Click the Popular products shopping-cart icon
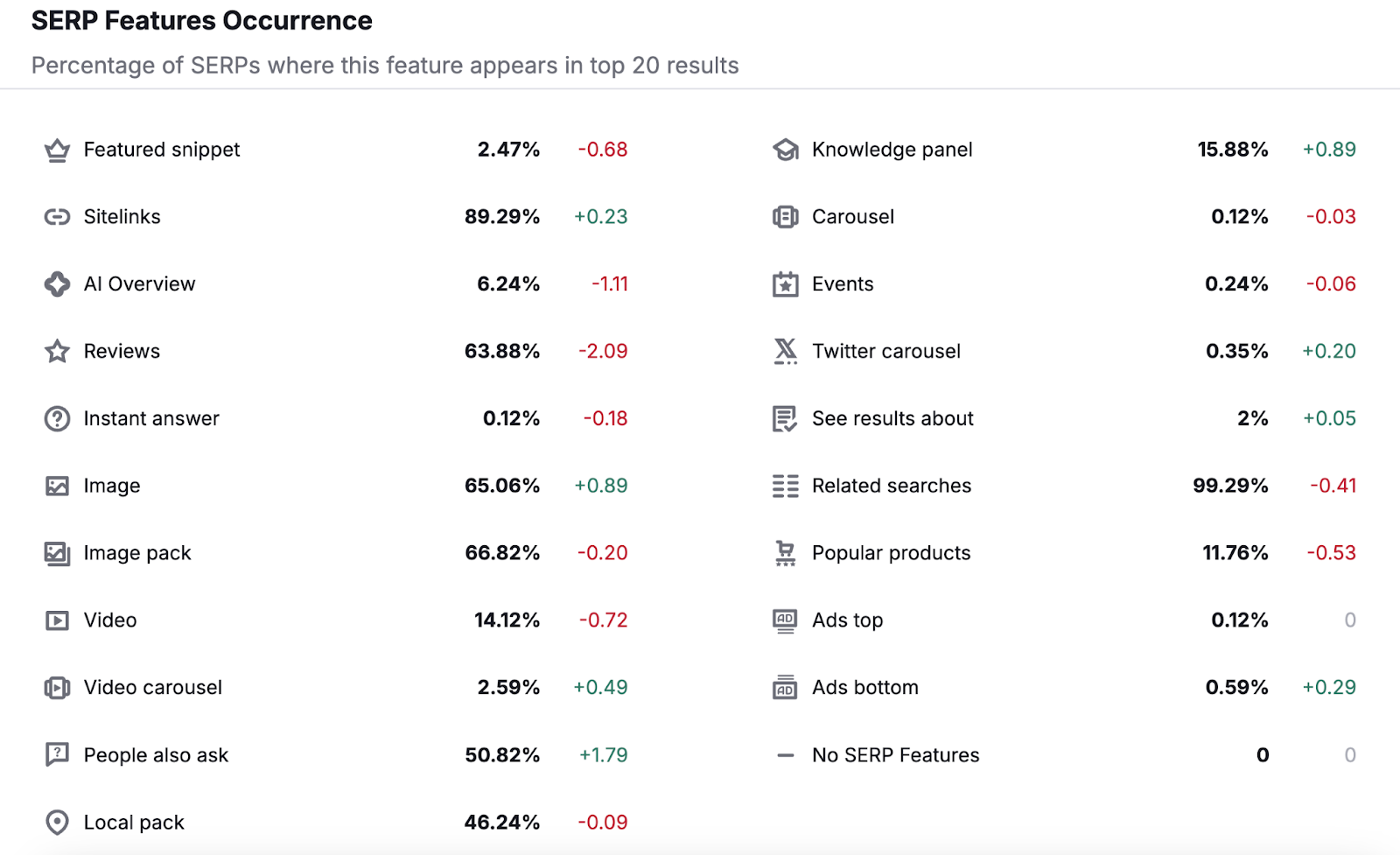 click(x=785, y=552)
